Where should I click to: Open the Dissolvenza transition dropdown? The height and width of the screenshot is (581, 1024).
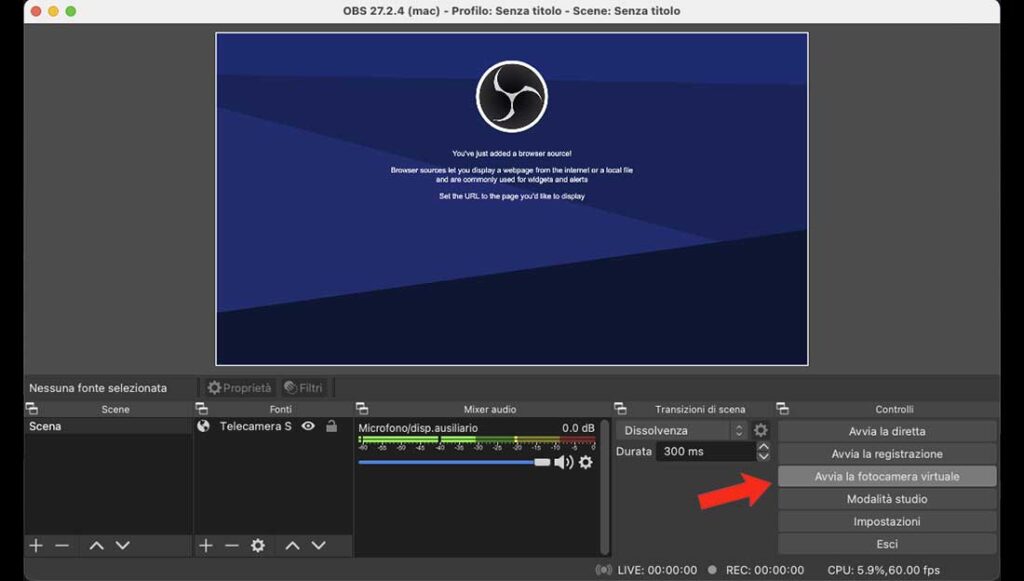pos(681,430)
